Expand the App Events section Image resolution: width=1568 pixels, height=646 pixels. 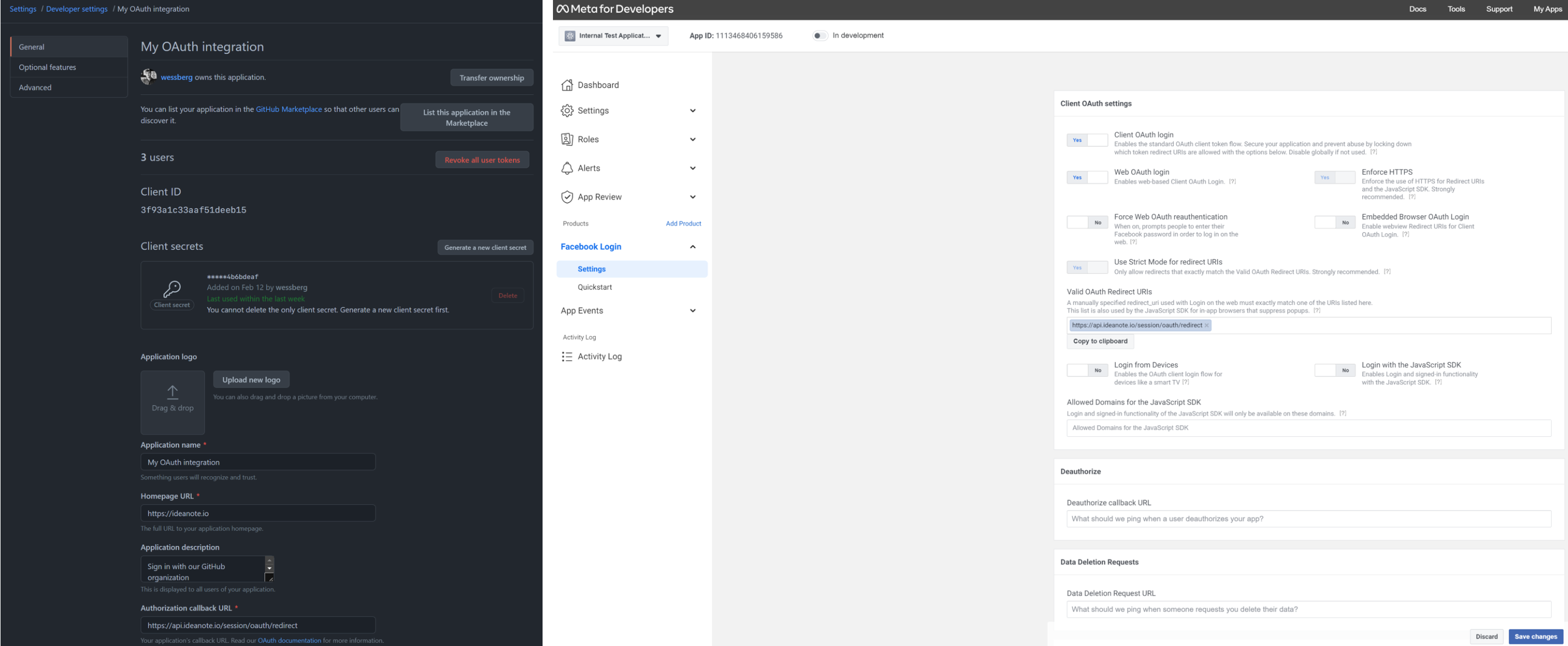click(x=692, y=310)
